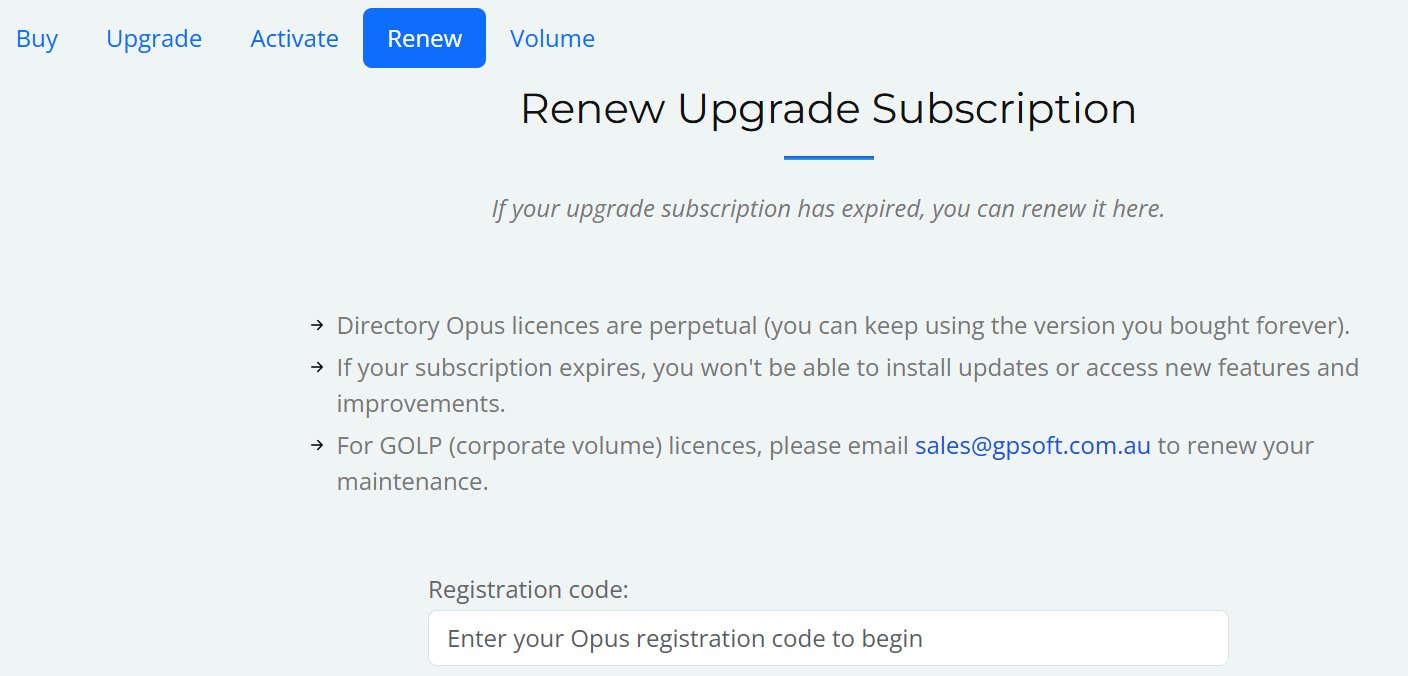Click the 'For GOLP (corporate volume) licences' text
The height and width of the screenshot is (676, 1408).
click(549, 446)
